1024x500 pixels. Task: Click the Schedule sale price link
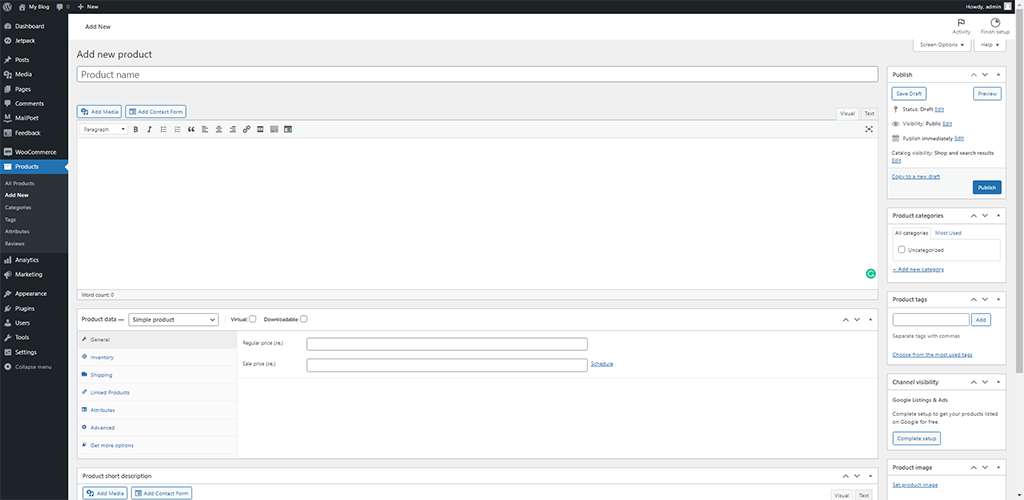[x=601, y=364]
